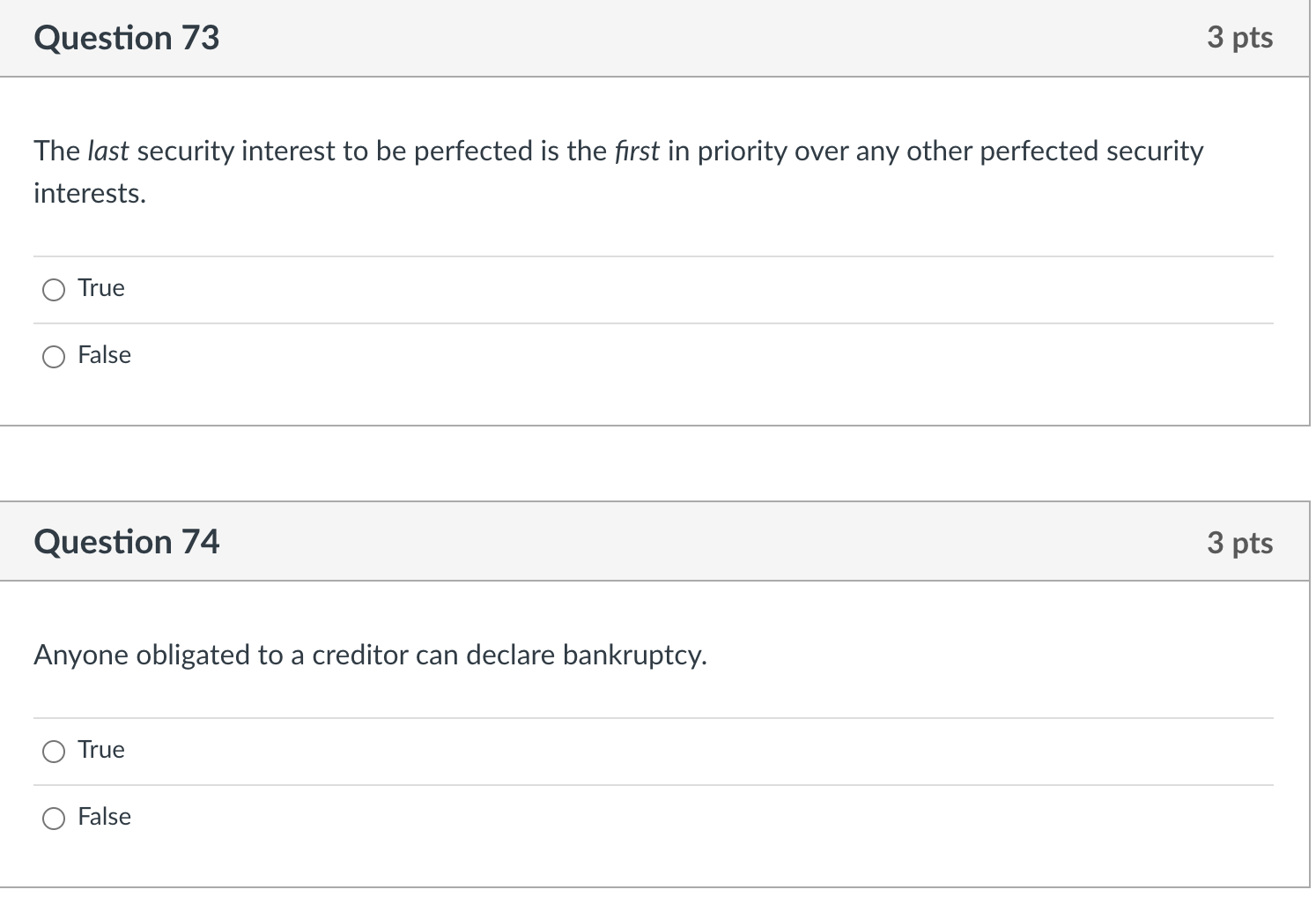Click the "Question 74" heading
The width and height of the screenshot is (1316, 897).
pos(127,542)
